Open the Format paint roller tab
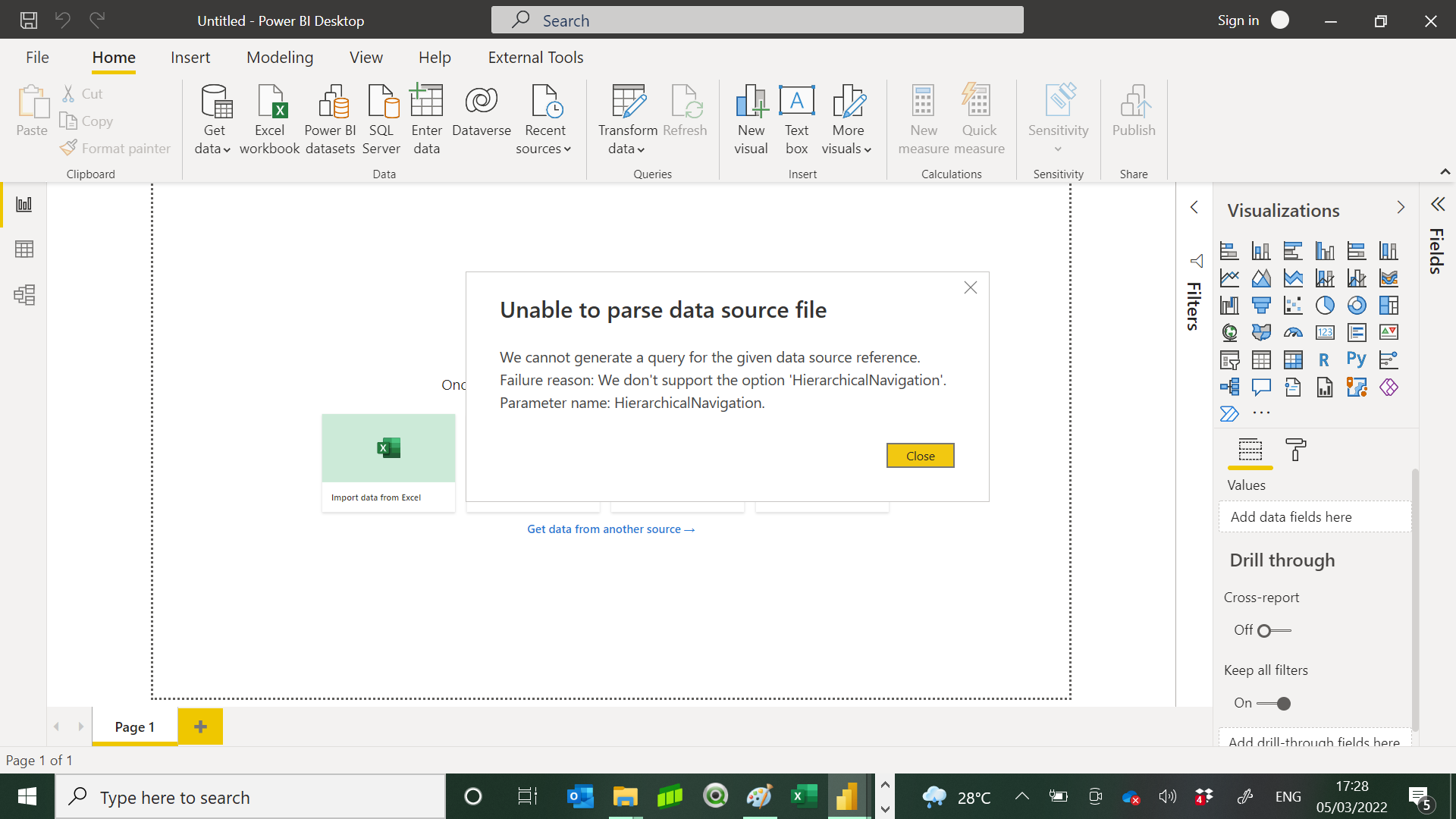Screen dimensions: 1456x819 [1296, 450]
